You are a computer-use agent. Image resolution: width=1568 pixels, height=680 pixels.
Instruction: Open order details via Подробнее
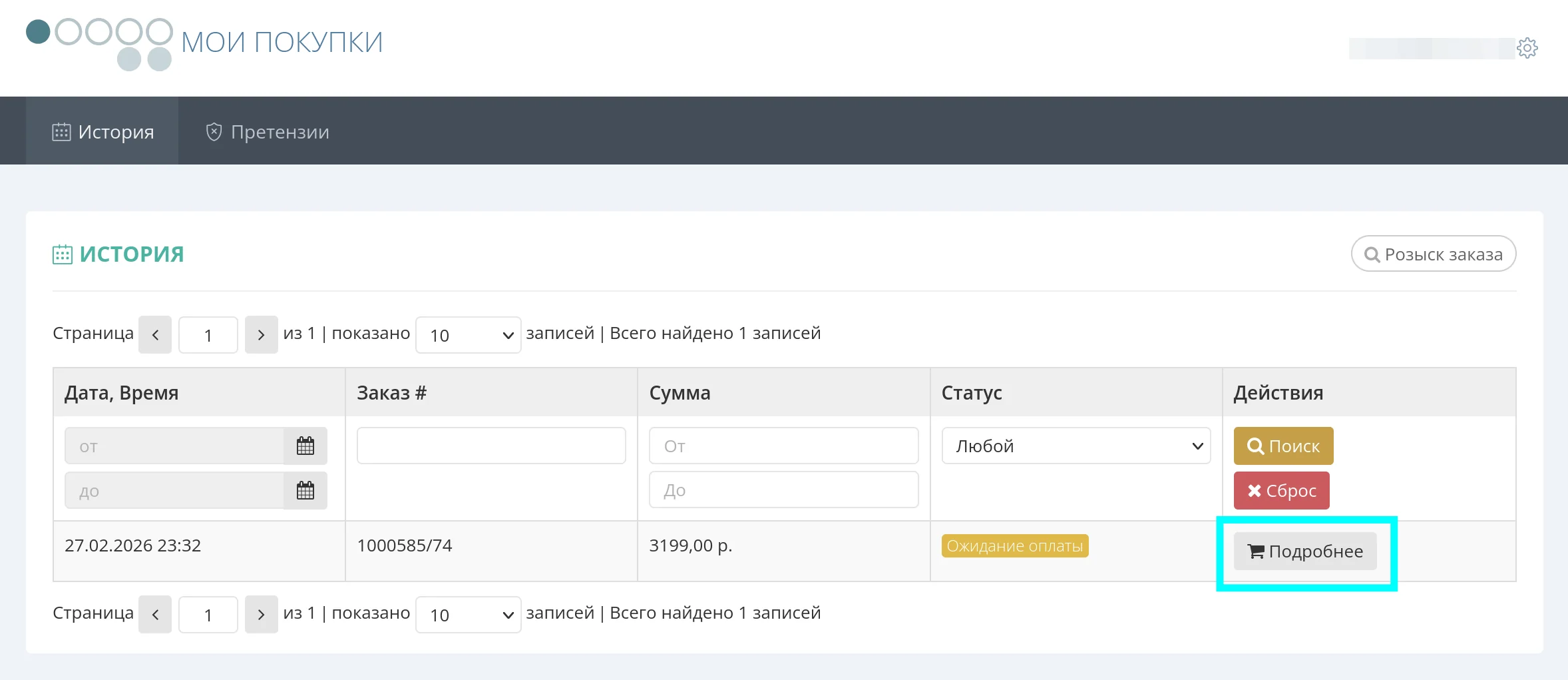[x=1305, y=551]
